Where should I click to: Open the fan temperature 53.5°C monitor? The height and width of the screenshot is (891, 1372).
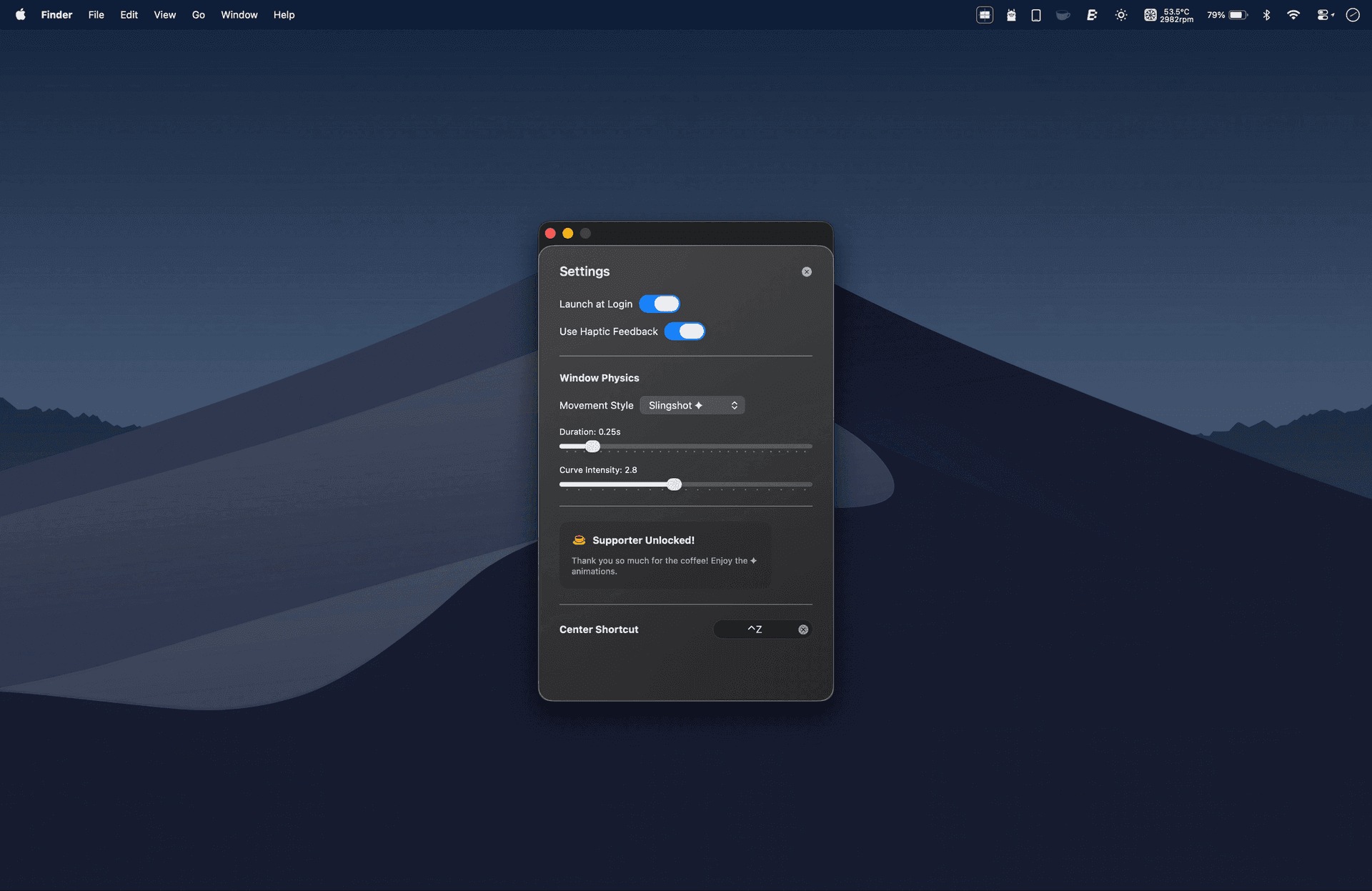point(1168,15)
